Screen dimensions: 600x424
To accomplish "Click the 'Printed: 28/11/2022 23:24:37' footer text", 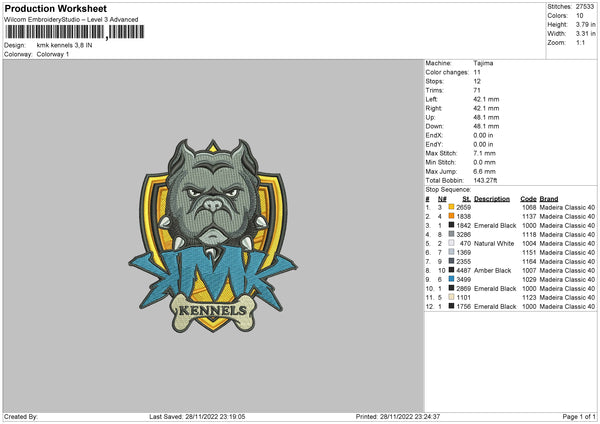I will 398,417.
